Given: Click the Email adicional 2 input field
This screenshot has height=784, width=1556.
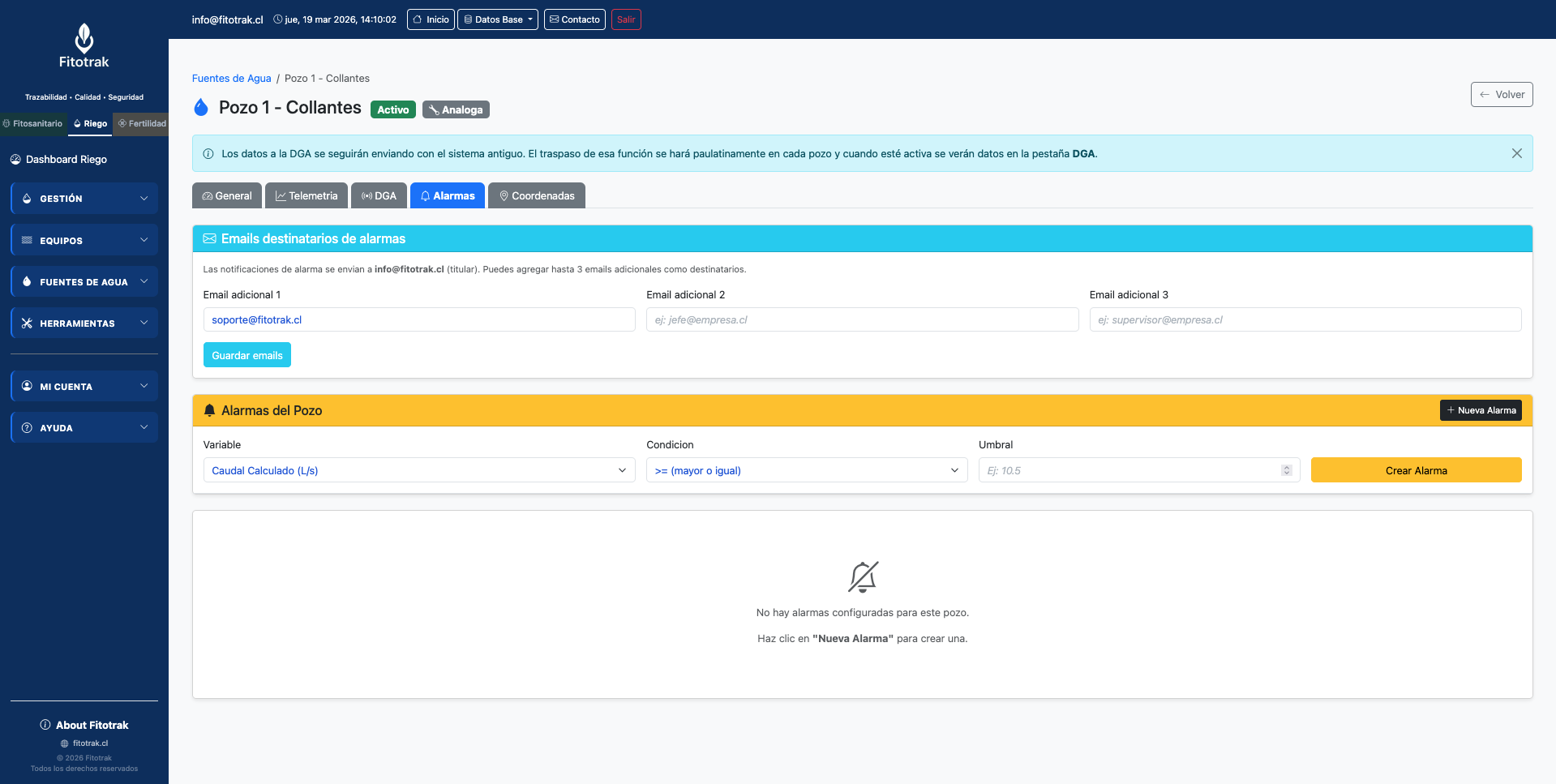Looking at the screenshot, I should 862,319.
